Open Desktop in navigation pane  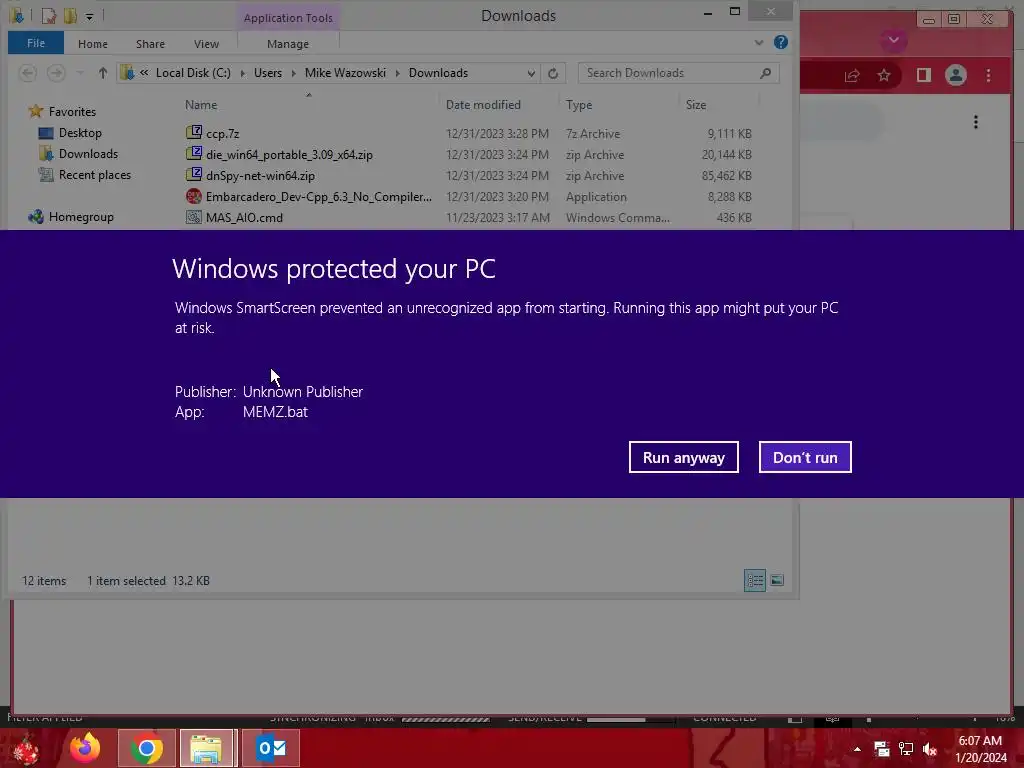coord(80,133)
